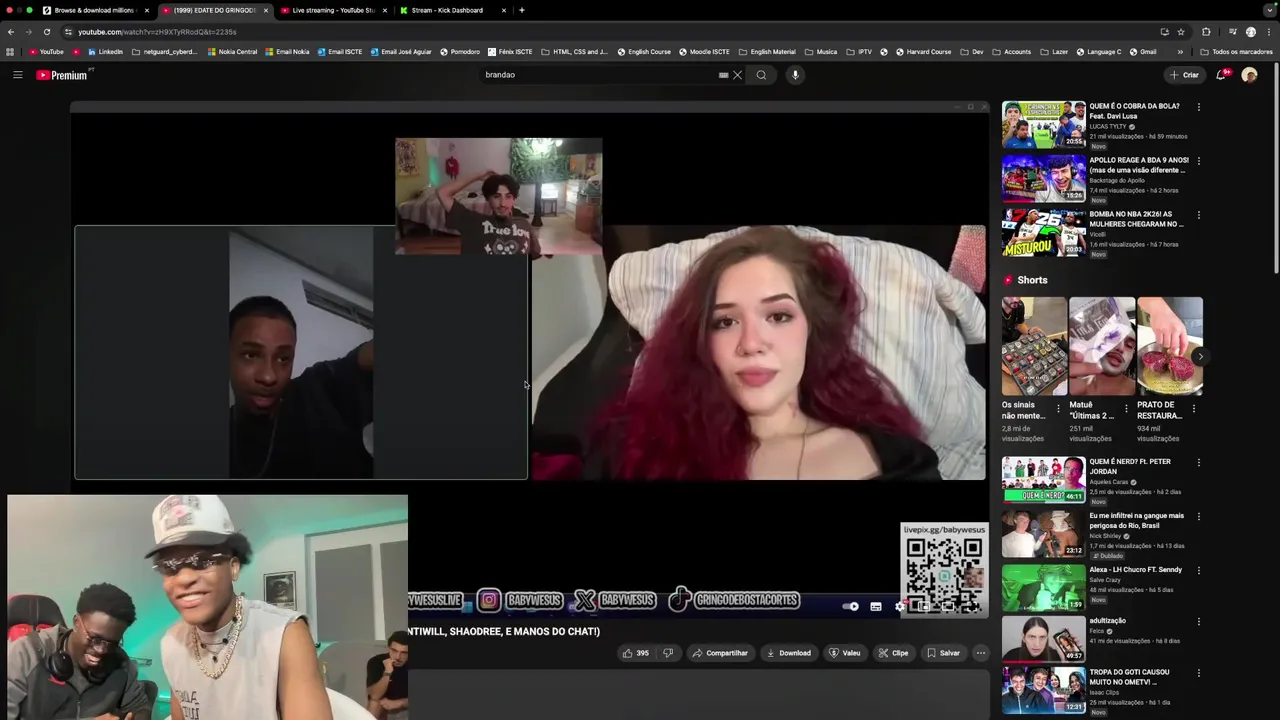Open the TROPA DO GOTI CAUSOU video thumbnail

click(1043, 690)
